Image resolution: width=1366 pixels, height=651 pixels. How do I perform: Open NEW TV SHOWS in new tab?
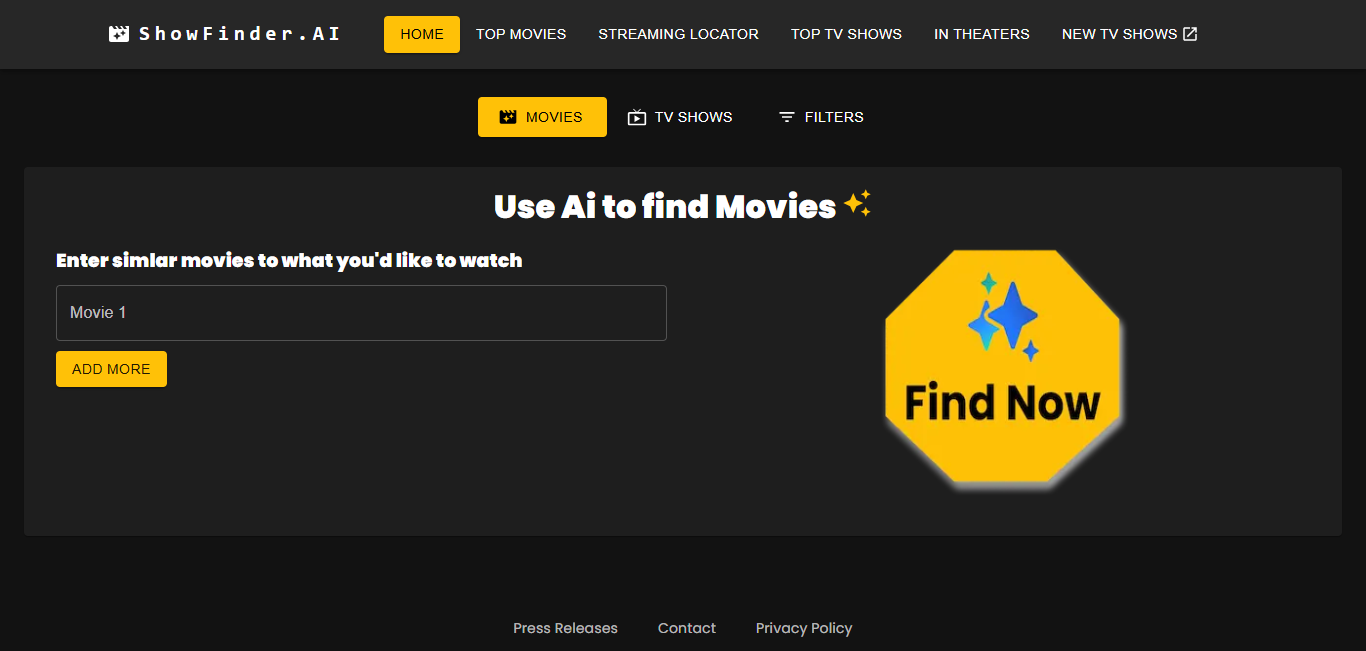point(1119,33)
